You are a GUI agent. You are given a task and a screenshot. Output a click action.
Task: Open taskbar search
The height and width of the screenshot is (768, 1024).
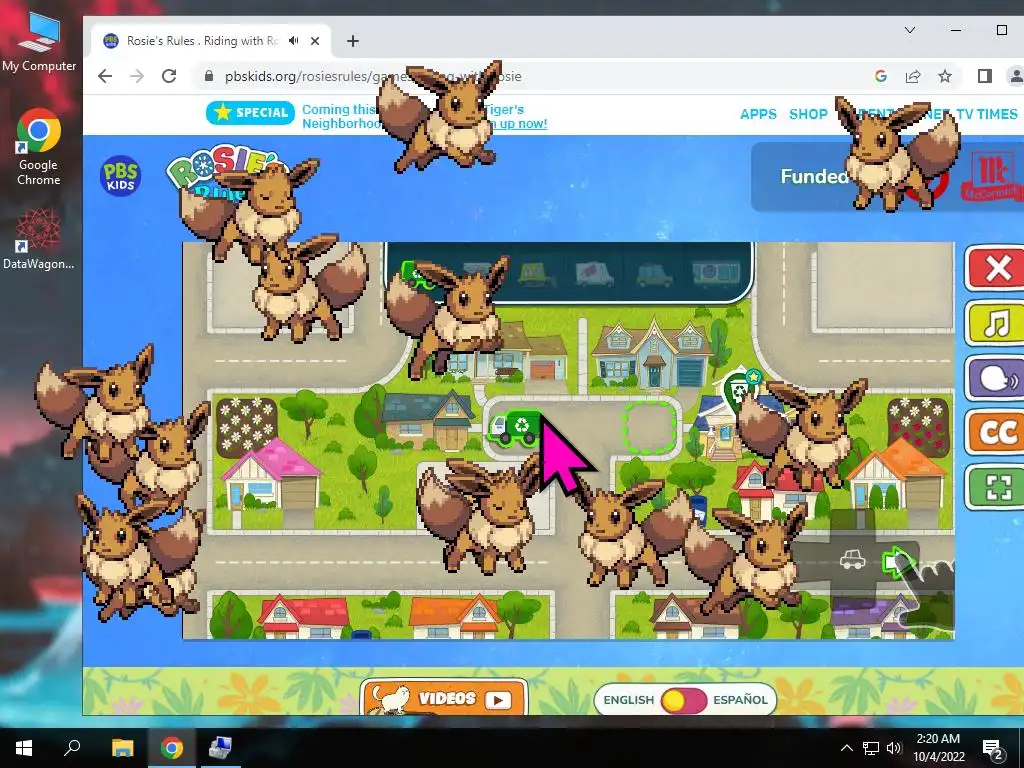click(72, 748)
